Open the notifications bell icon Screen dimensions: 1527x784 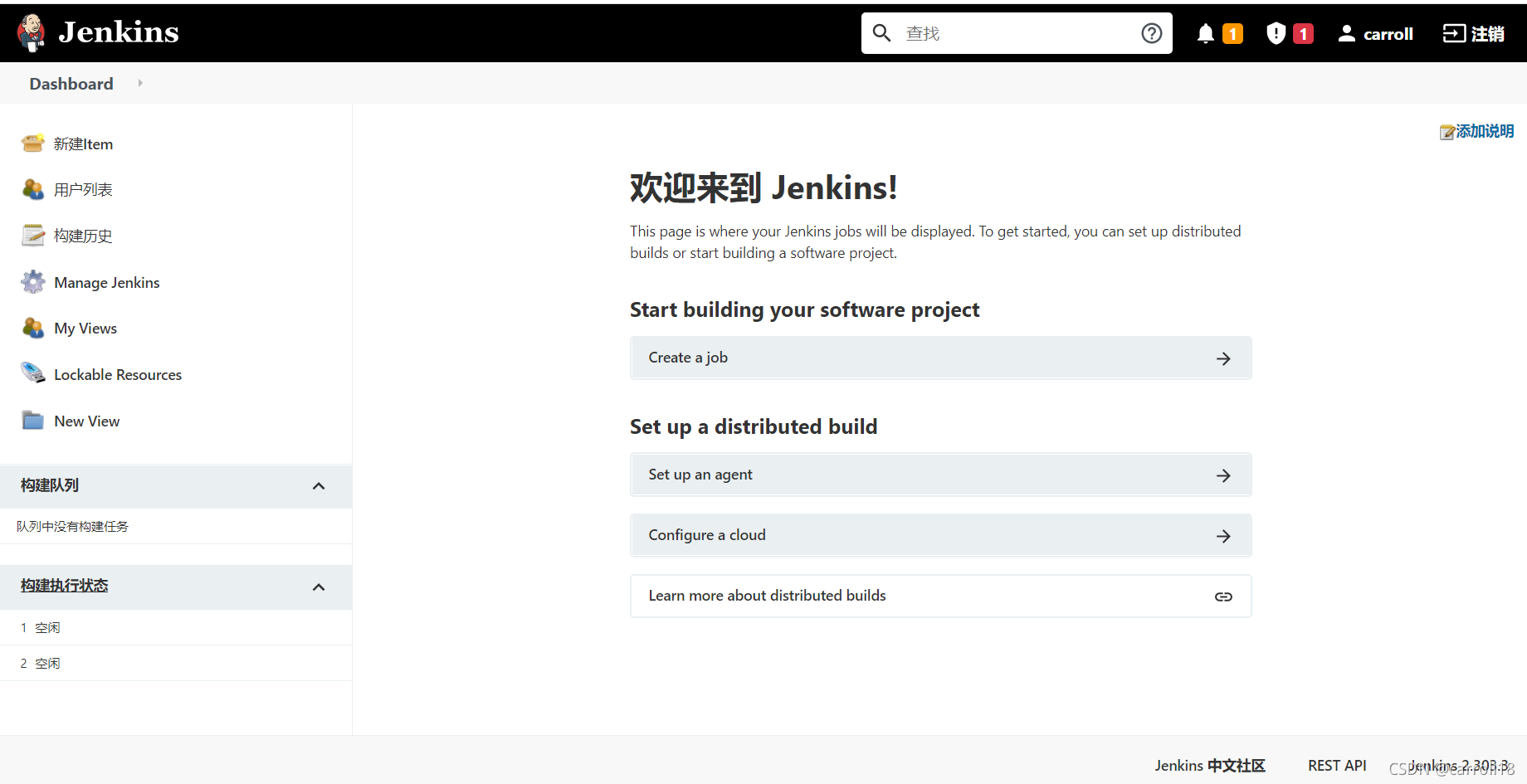(1206, 33)
